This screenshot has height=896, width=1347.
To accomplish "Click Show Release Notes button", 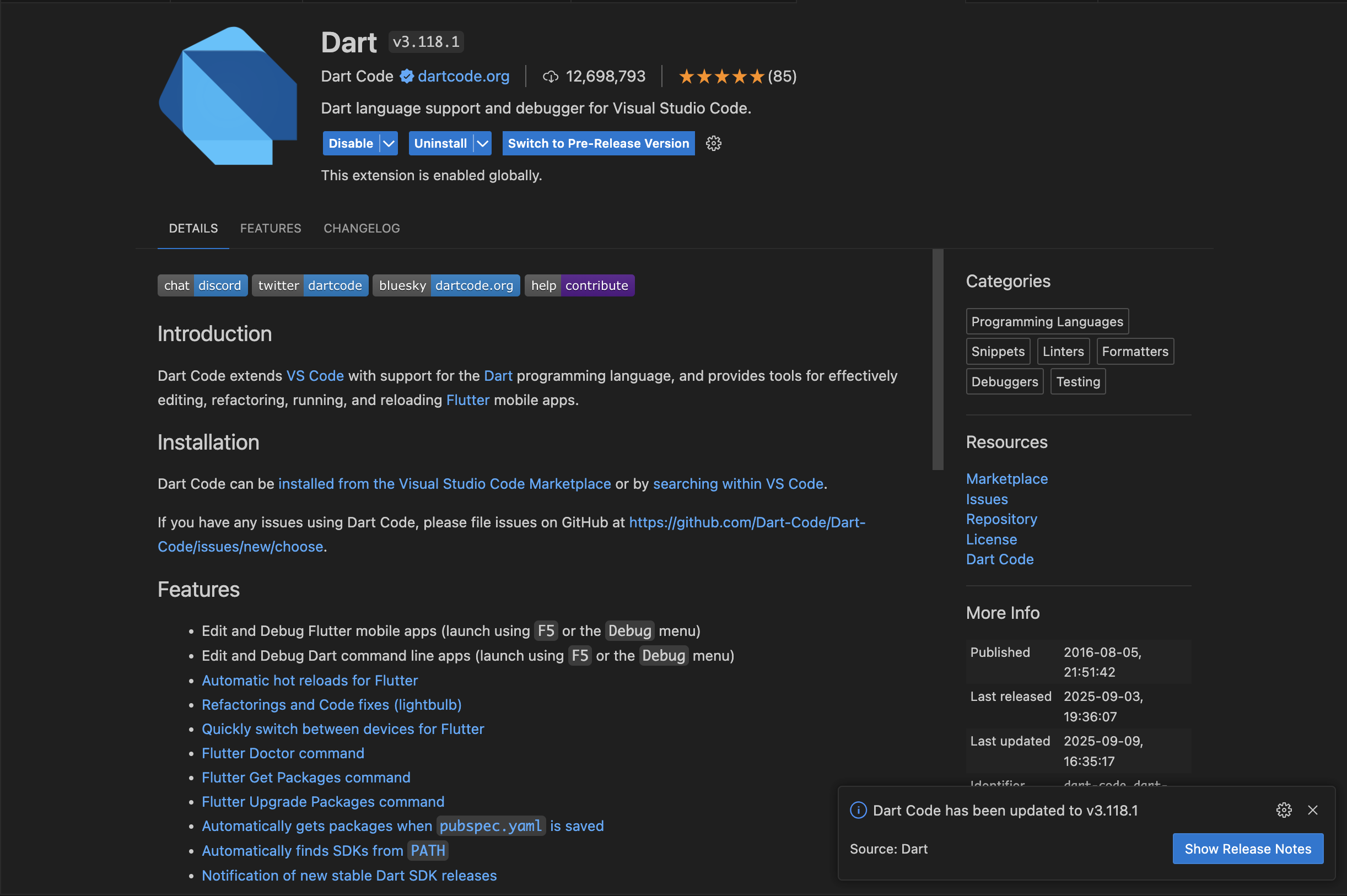I will tap(1248, 848).
